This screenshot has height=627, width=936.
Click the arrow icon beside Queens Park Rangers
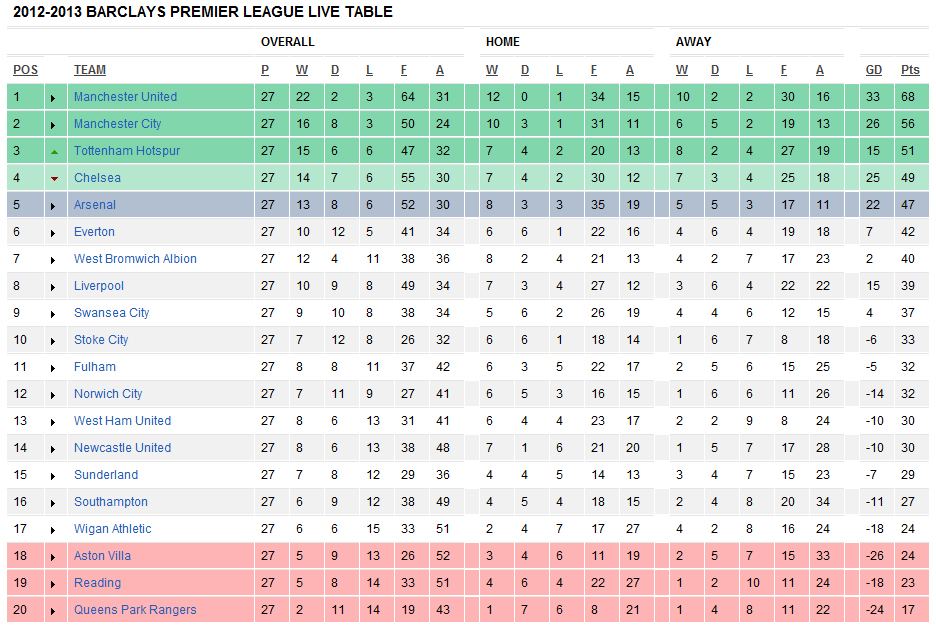coord(54,610)
